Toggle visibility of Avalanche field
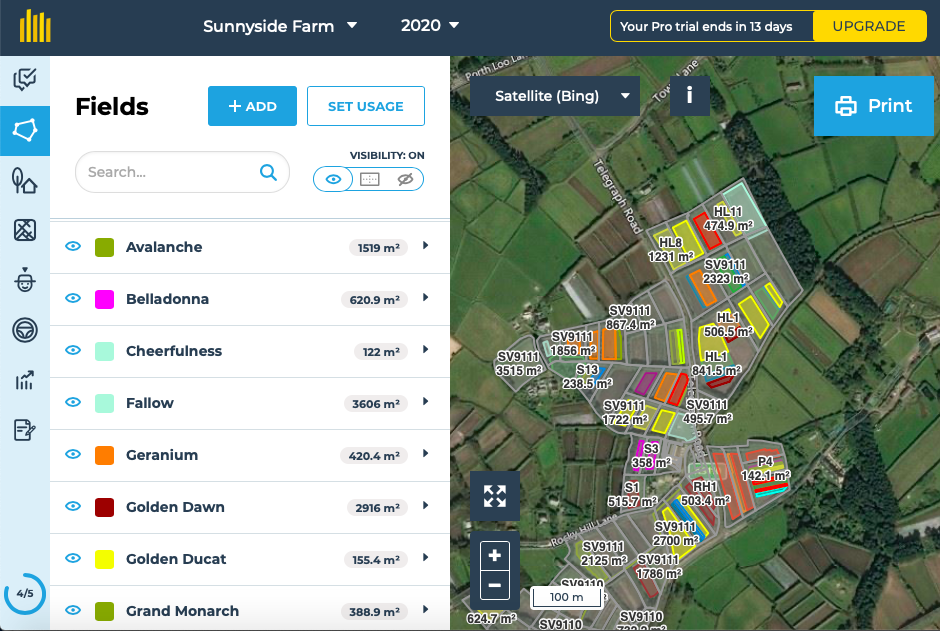 click(x=73, y=246)
